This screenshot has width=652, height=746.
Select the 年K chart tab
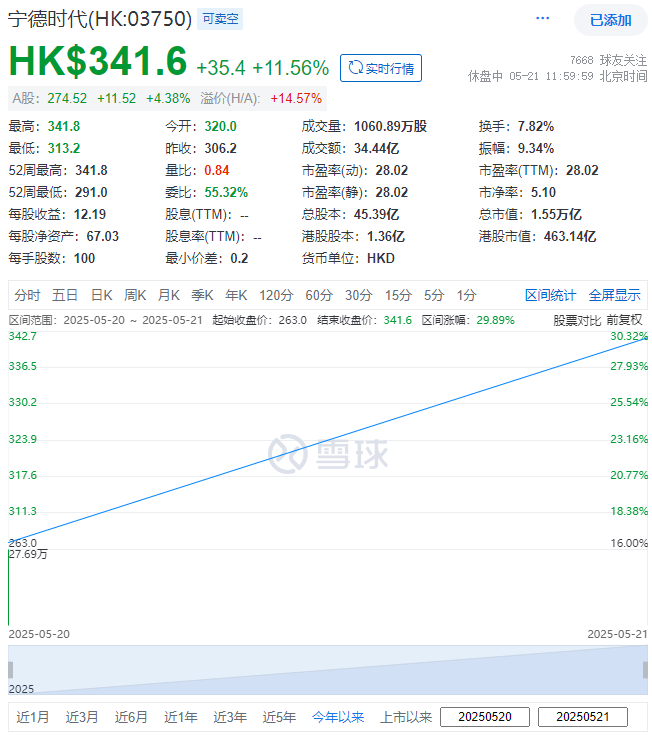236,295
